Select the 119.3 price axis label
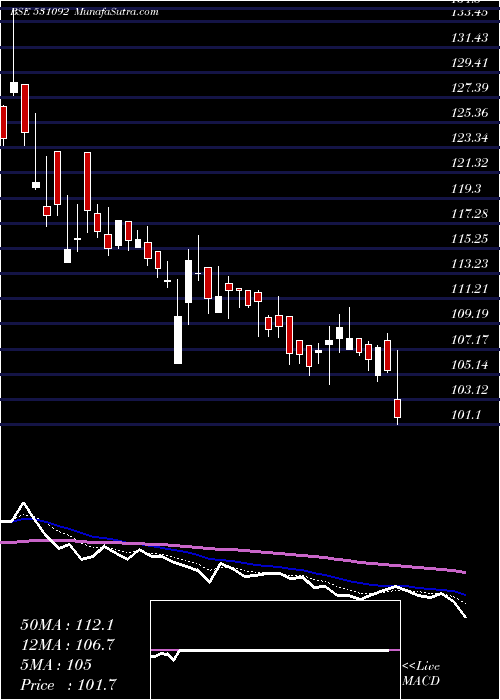 click(467, 189)
